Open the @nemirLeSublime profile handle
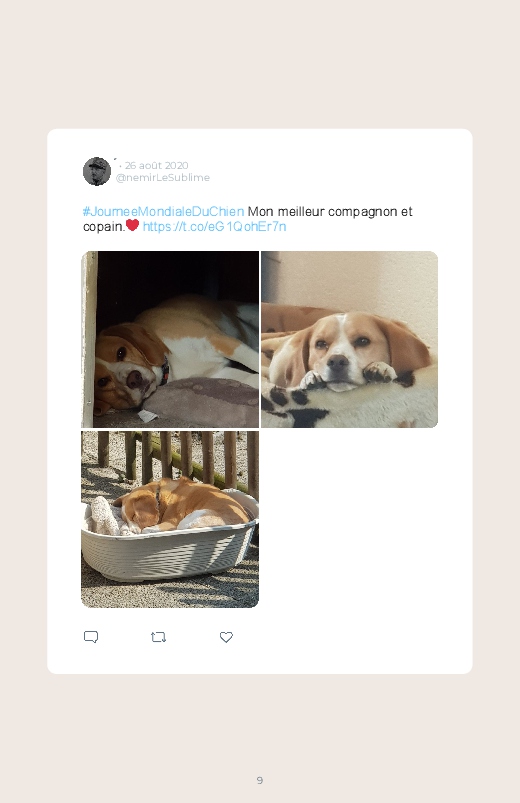This screenshot has width=520, height=803. pos(163,177)
